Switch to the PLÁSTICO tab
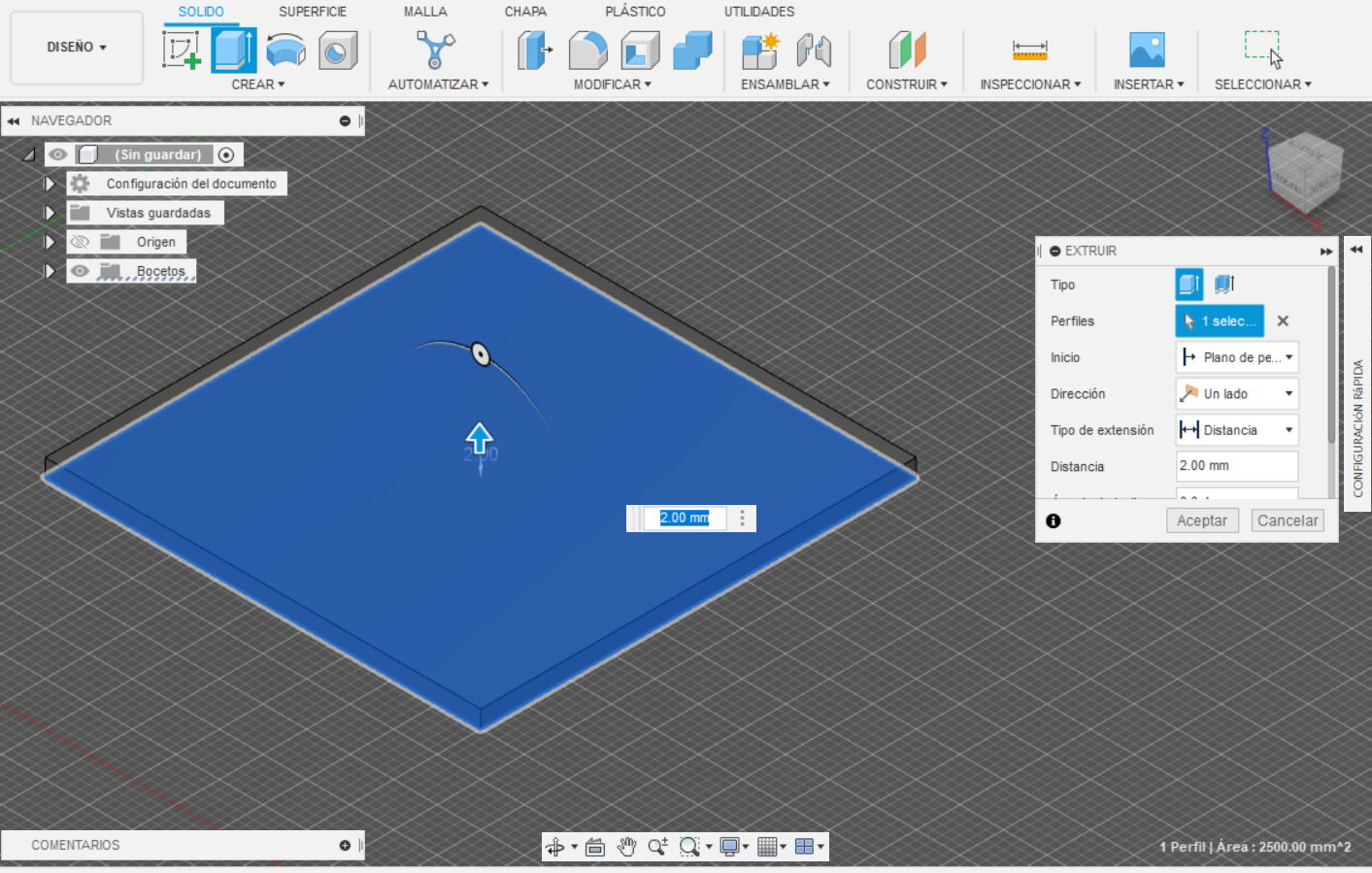This screenshot has height=873, width=1372. [635, 12]
